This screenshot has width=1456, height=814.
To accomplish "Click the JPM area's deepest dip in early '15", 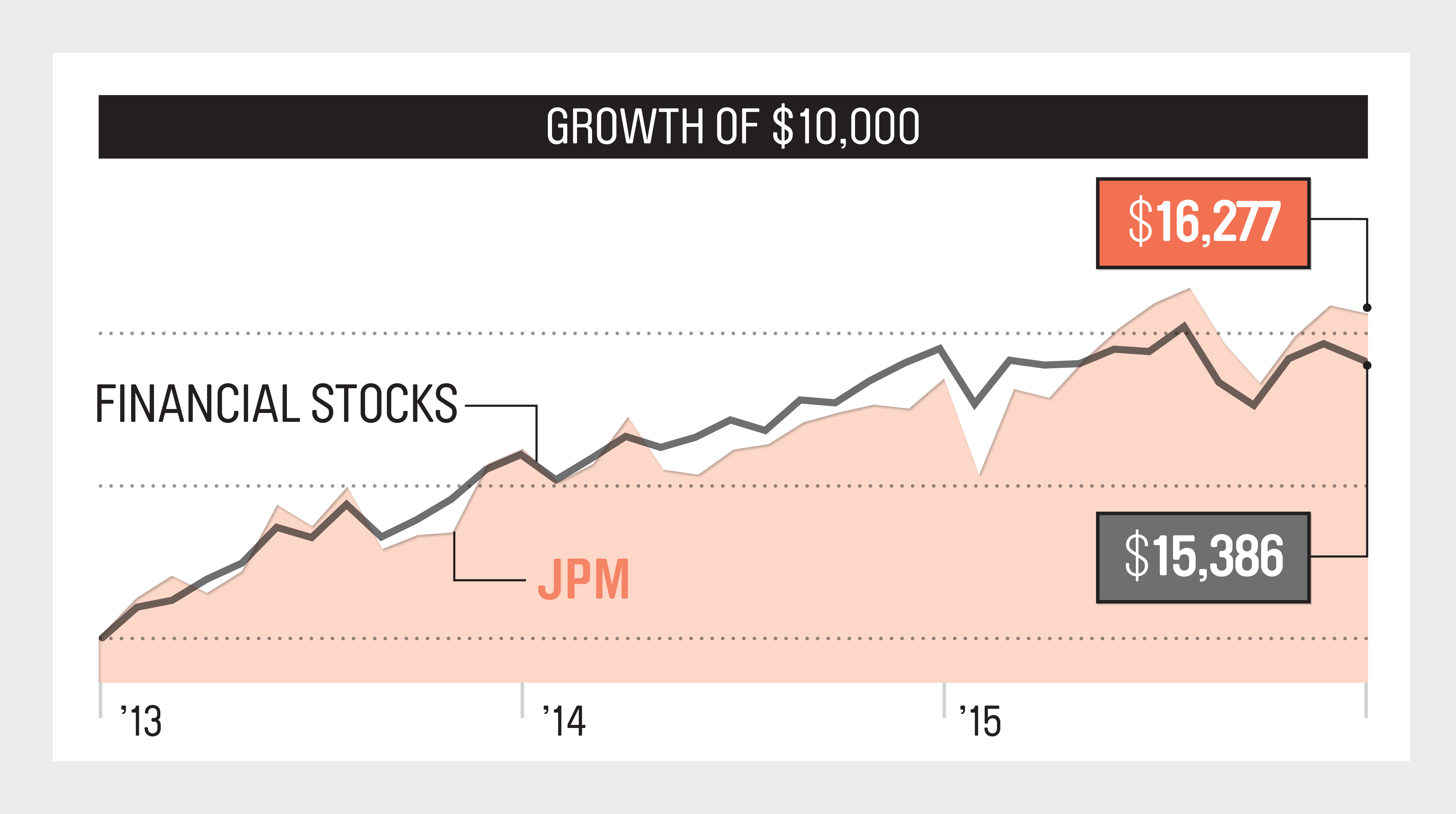I will tap(979, 473).
